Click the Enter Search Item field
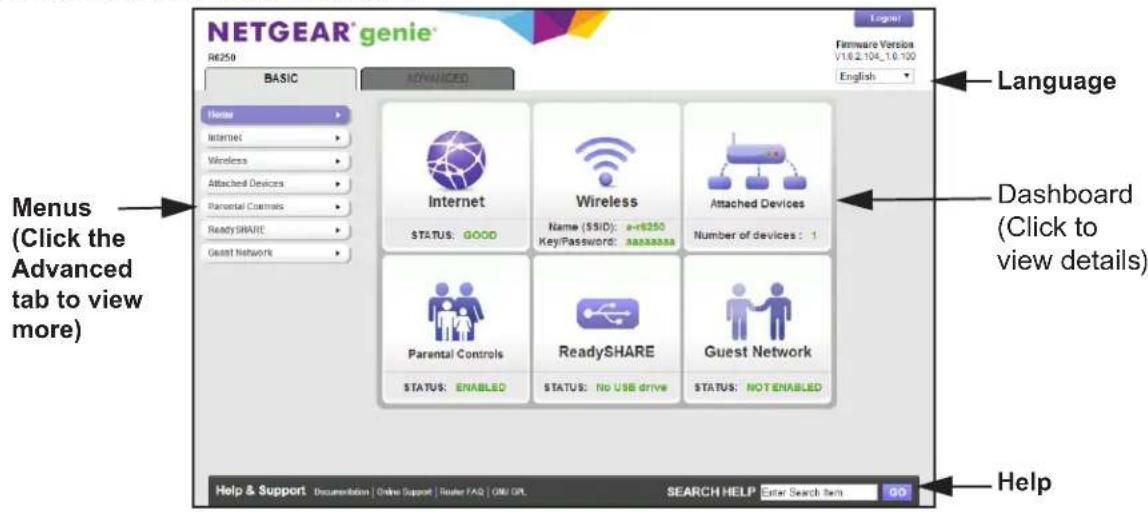The image size is (1148, 512). (x=819, y=491)
